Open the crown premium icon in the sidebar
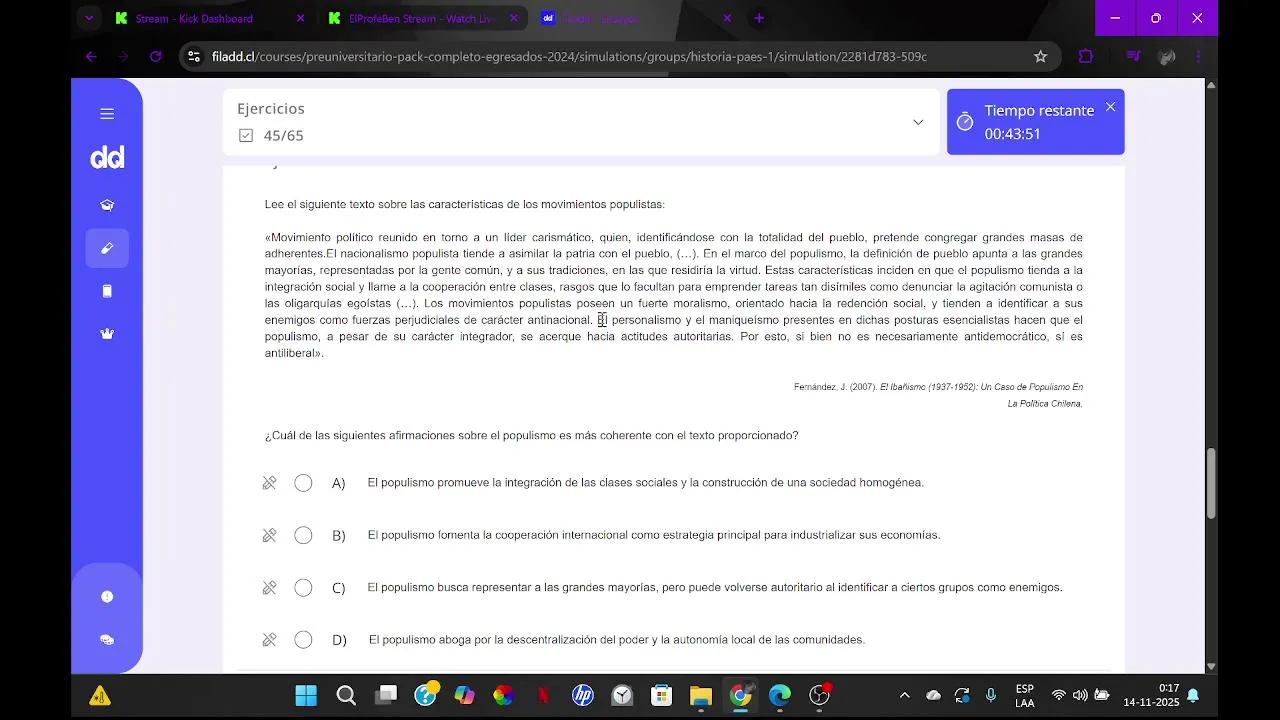This screenshot has width=1280, height=720. coord(107,334)
